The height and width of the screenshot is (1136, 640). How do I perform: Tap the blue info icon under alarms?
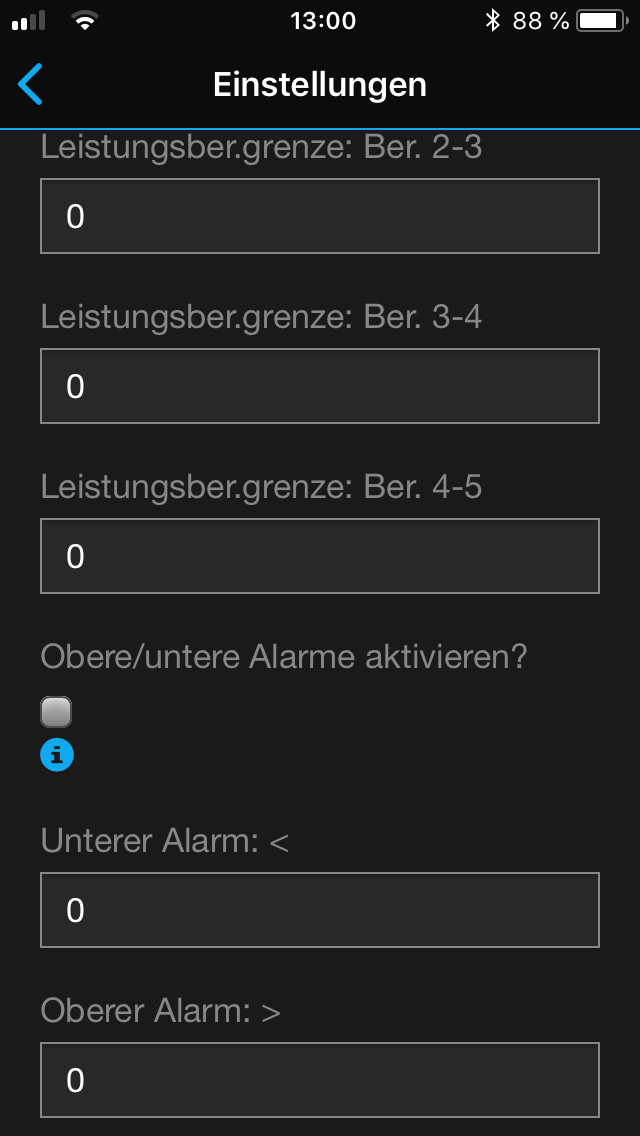click(57, 756)
